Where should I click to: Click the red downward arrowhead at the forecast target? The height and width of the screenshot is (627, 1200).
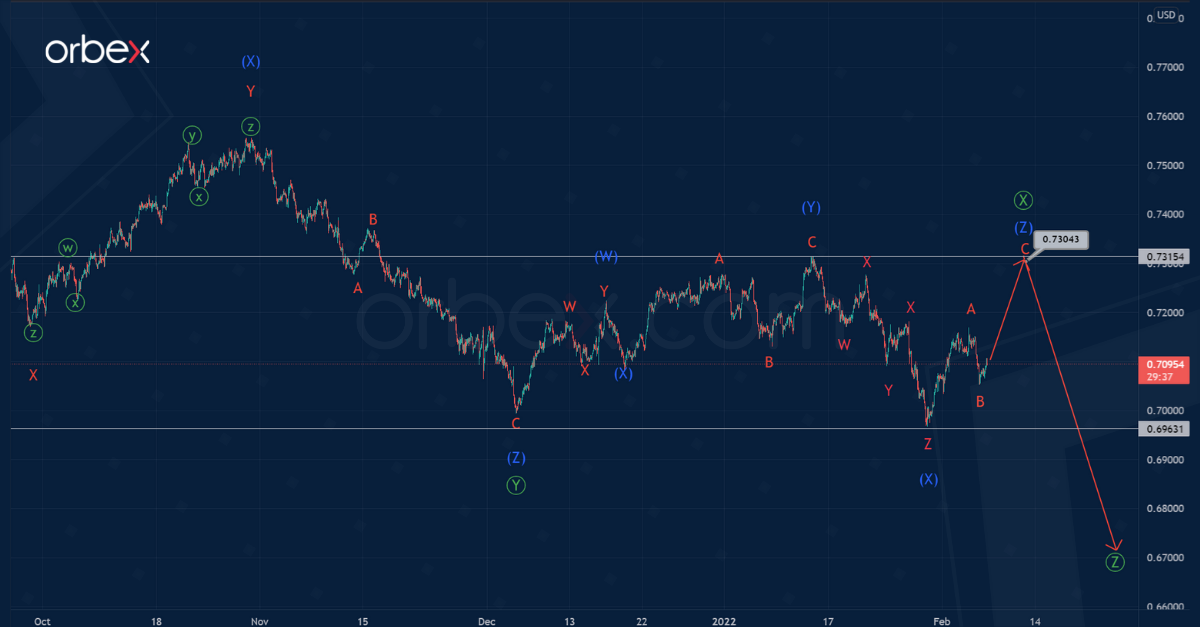1113,545
